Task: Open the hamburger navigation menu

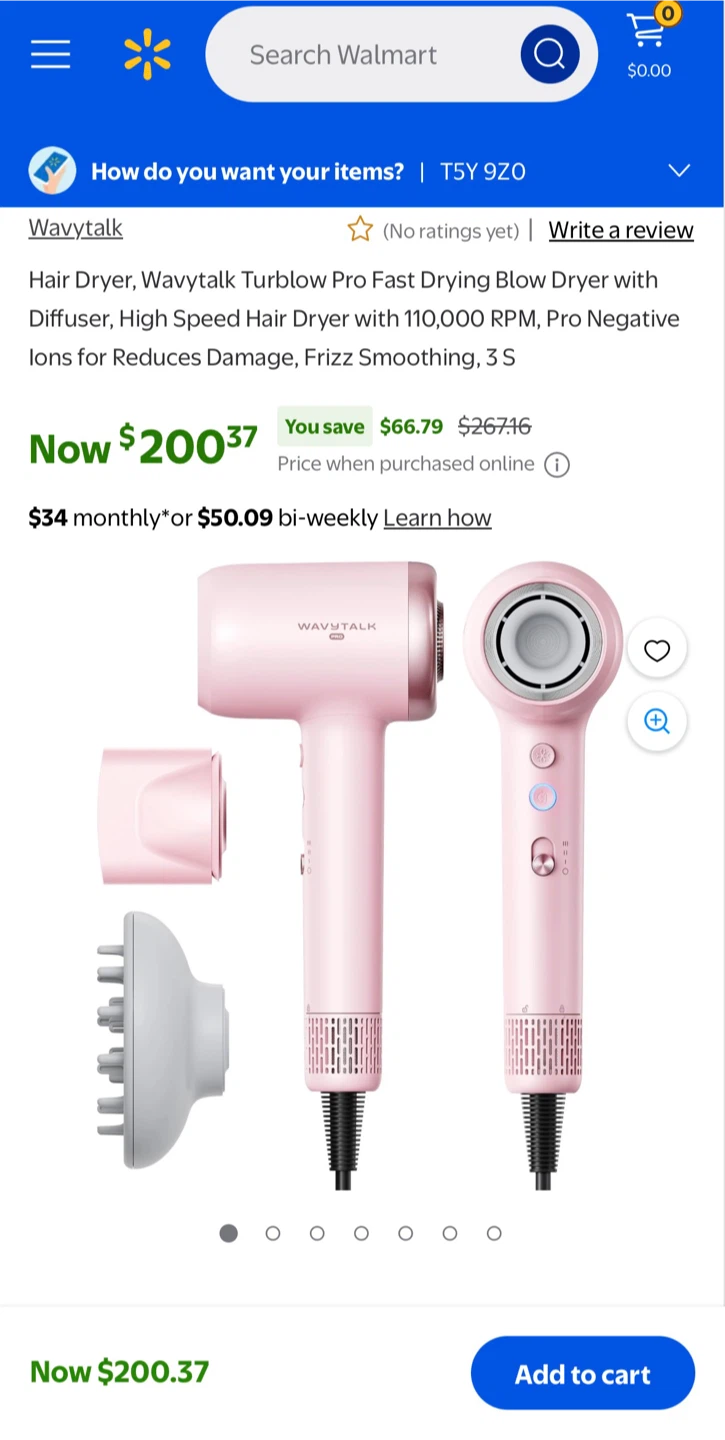Action: pos(50,54)
